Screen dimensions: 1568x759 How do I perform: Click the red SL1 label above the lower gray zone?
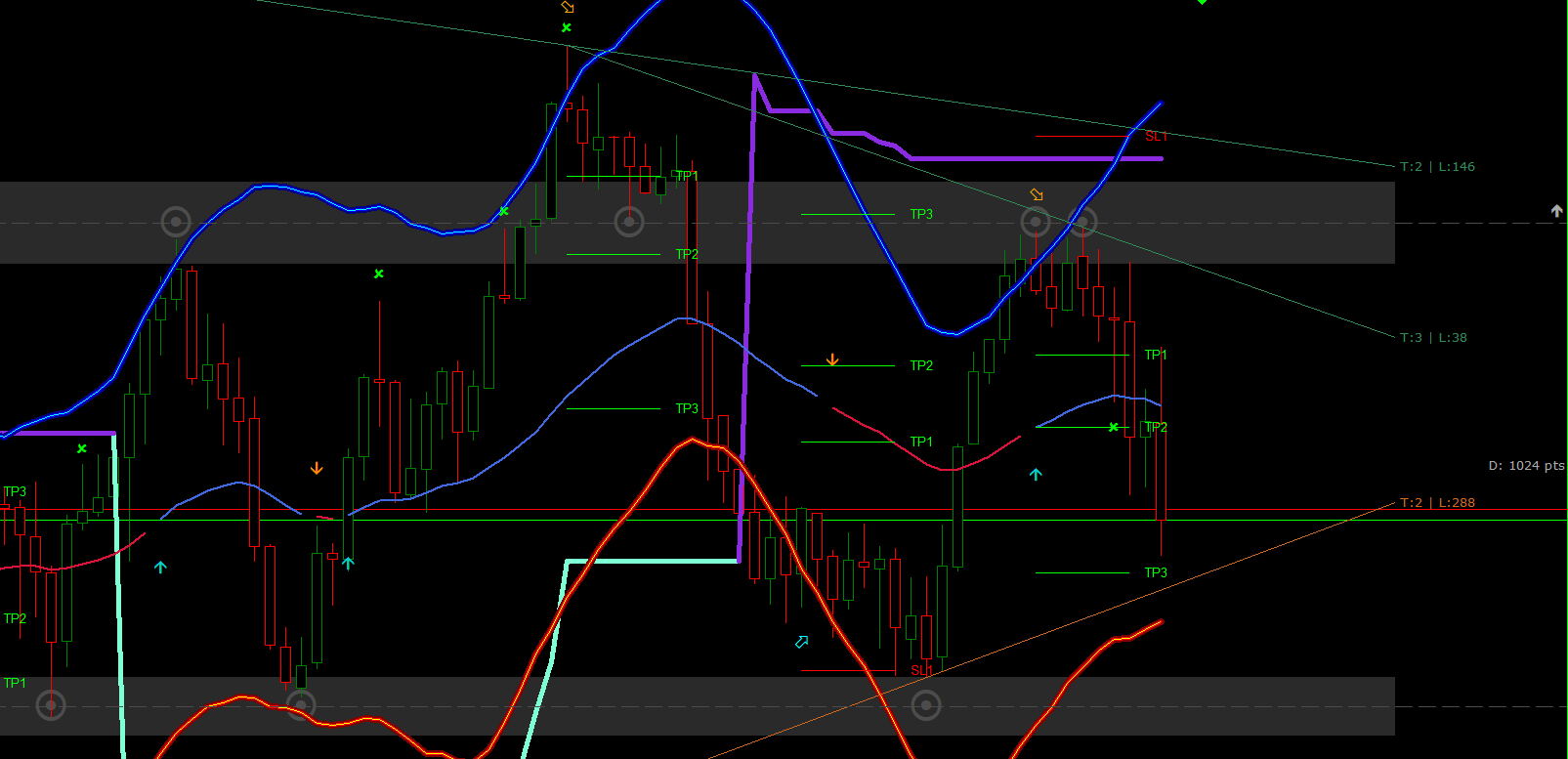point(921,670)
